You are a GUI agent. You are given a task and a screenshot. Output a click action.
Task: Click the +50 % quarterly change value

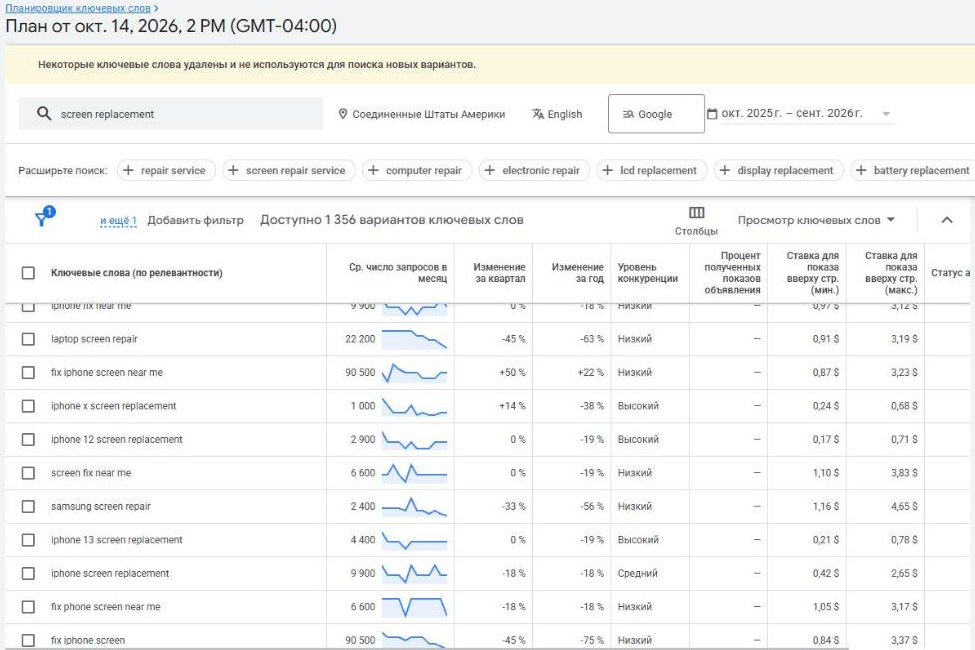(512, 373)
